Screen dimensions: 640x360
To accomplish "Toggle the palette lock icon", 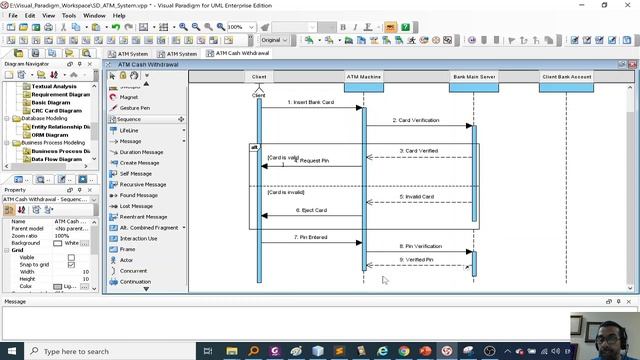I will click(x=123, y=76).
